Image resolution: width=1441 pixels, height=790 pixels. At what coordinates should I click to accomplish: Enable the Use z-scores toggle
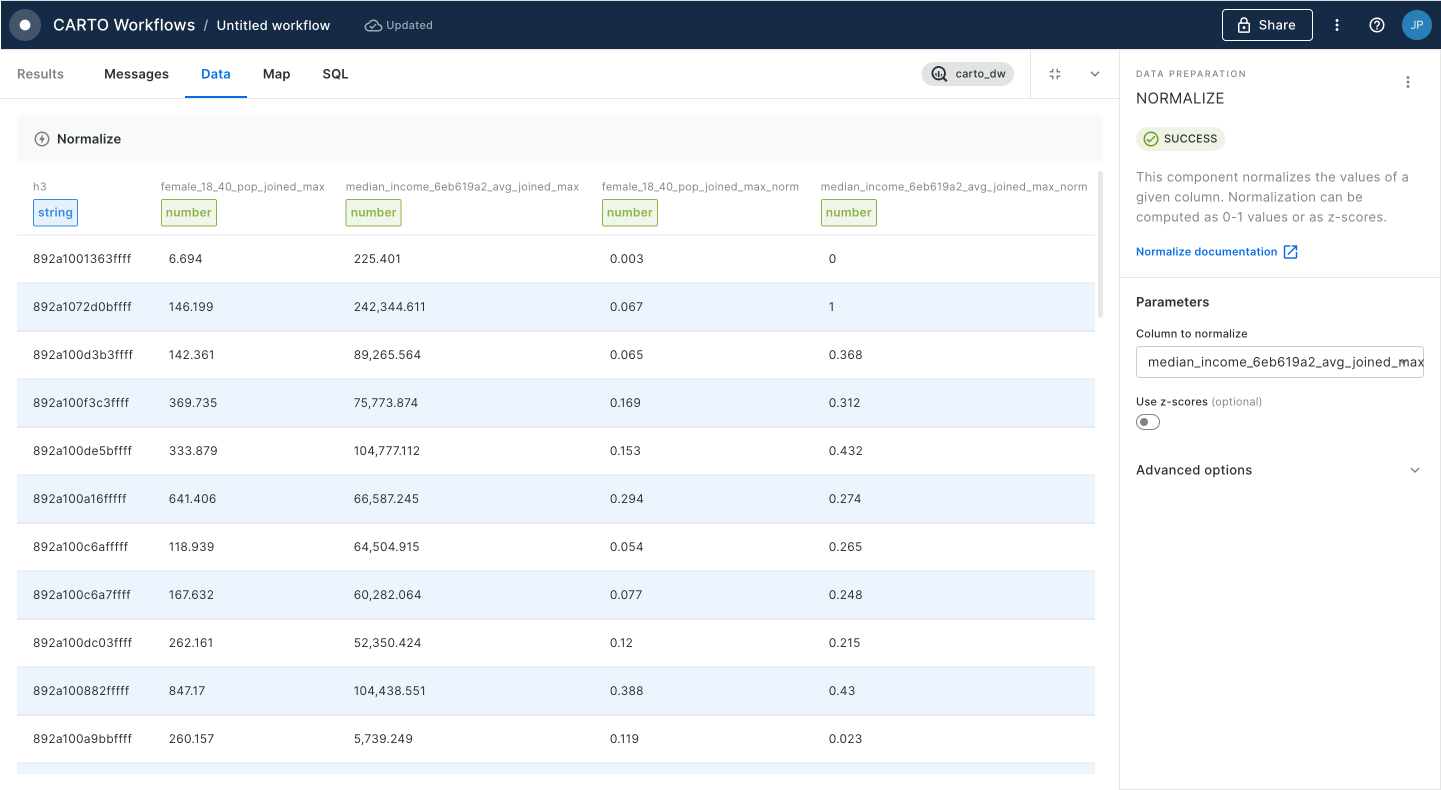[x=1148, y=422]
